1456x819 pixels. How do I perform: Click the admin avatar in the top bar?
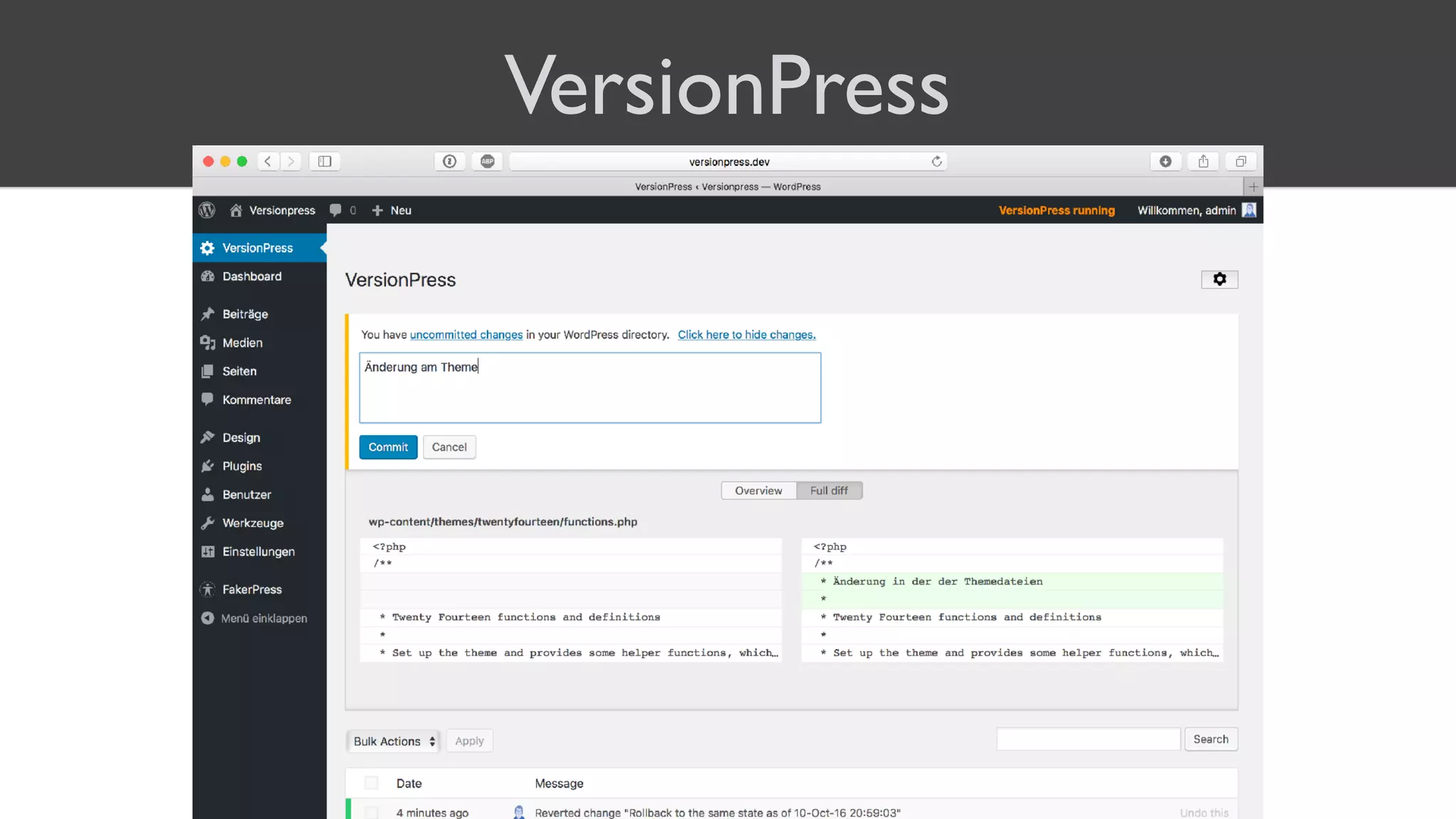(x=1248, y=210)
